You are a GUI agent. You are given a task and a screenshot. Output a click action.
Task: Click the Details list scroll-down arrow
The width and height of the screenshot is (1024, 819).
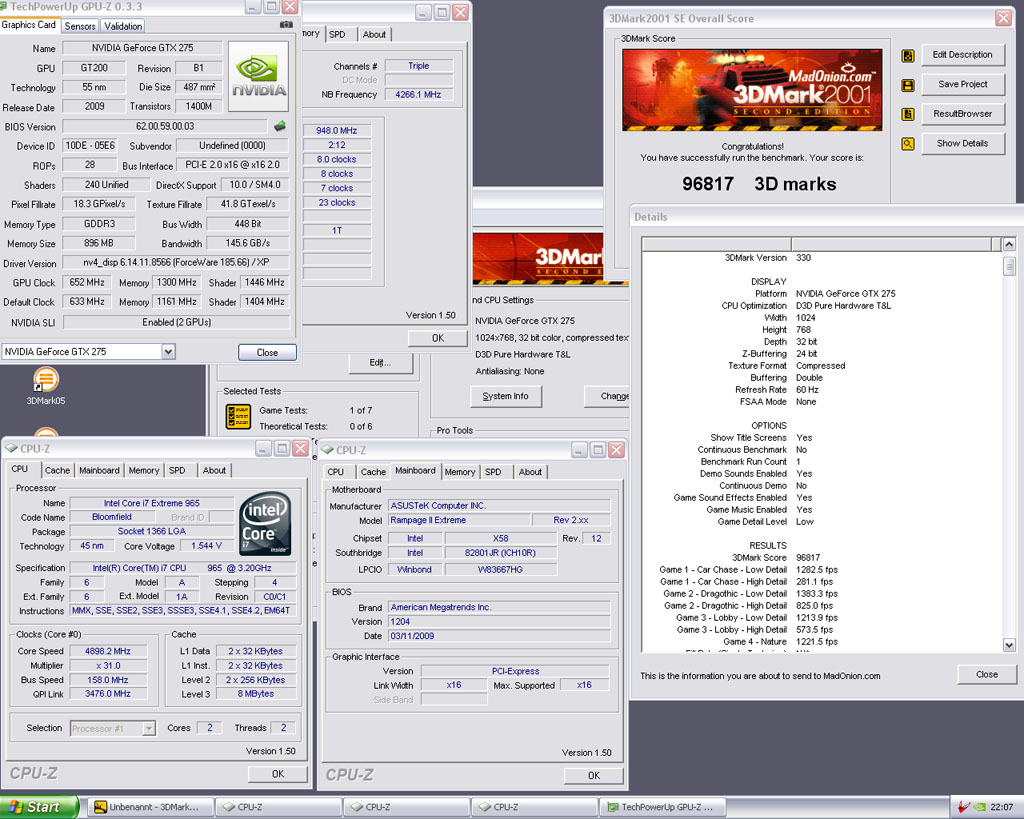[1009, 645]
